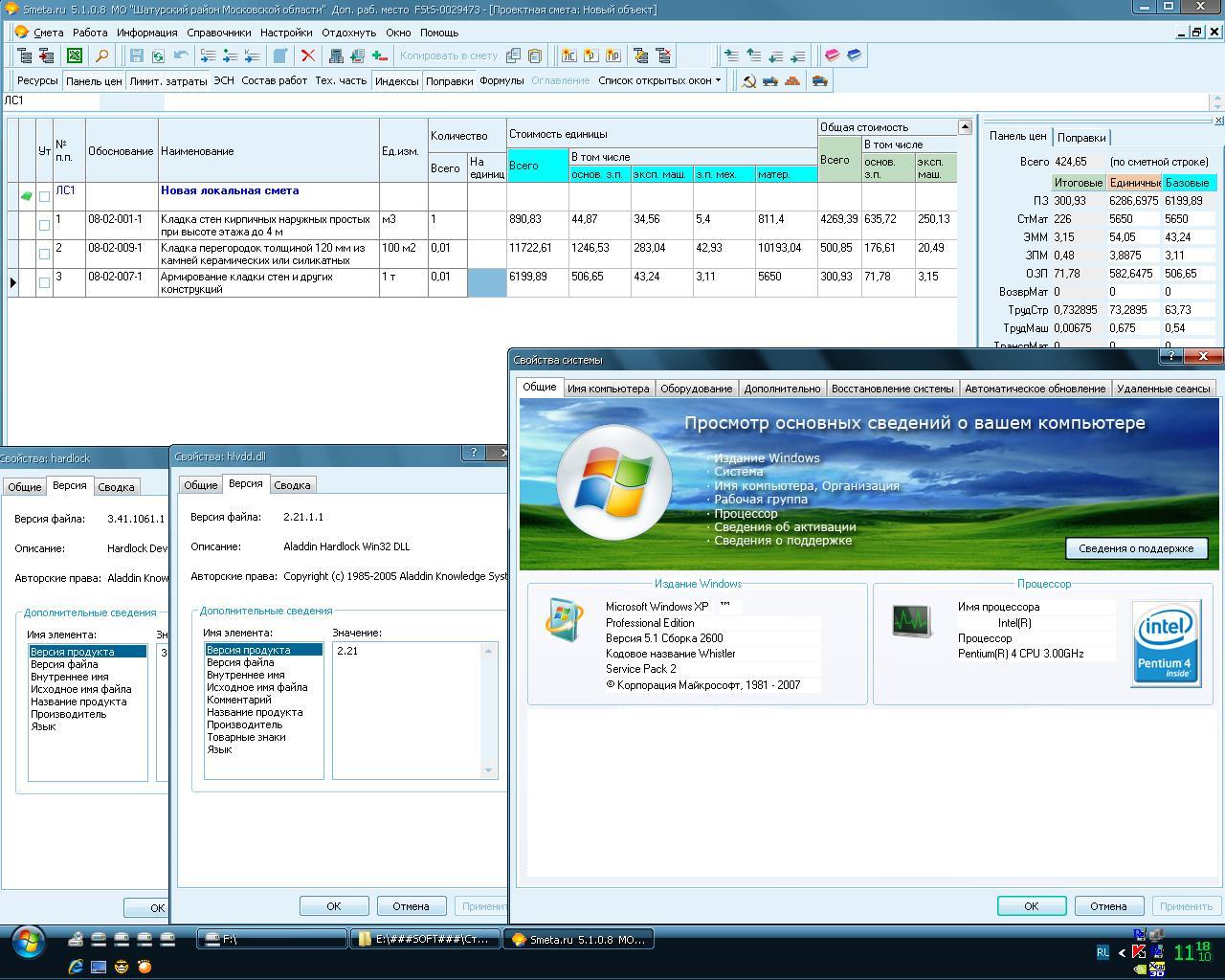Image resolution: width=1225 pixels, height=980 pixels.
Task: Click the Значение box scroll down arrow
Action: point(489,770)
